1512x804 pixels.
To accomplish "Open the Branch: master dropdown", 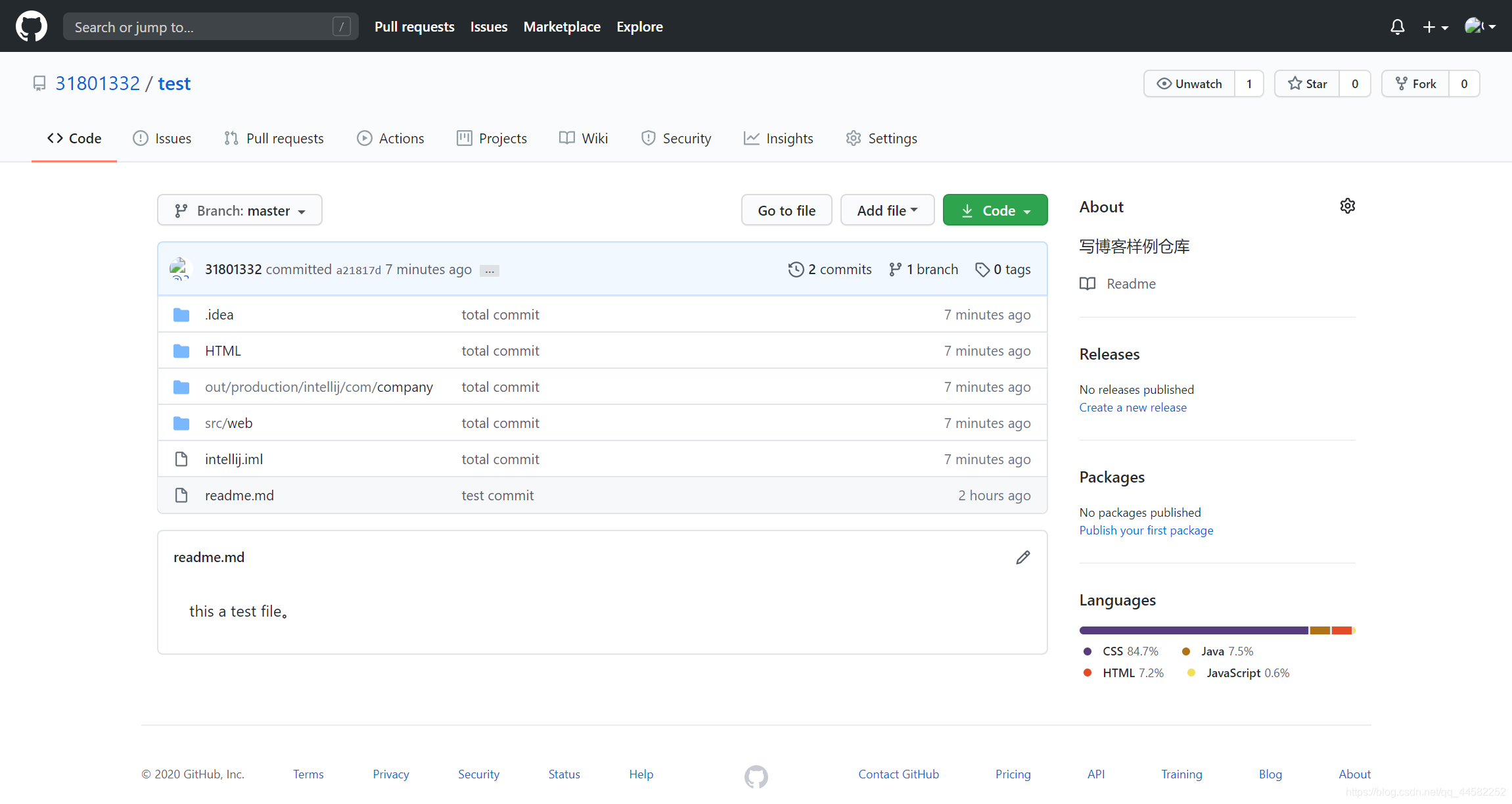I will tap(240, 210).
